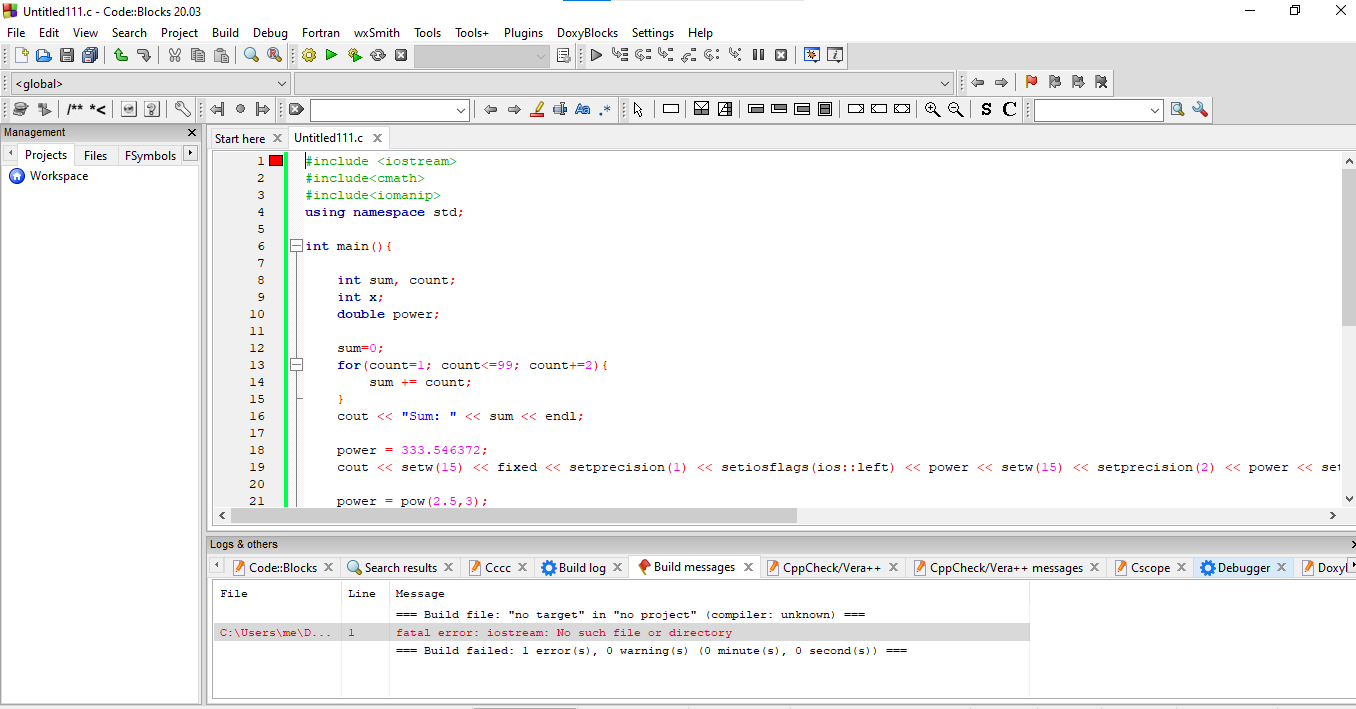1356x709 pixels.
Task: Open the Files tab in Management panel
Action: pos(95,155)
